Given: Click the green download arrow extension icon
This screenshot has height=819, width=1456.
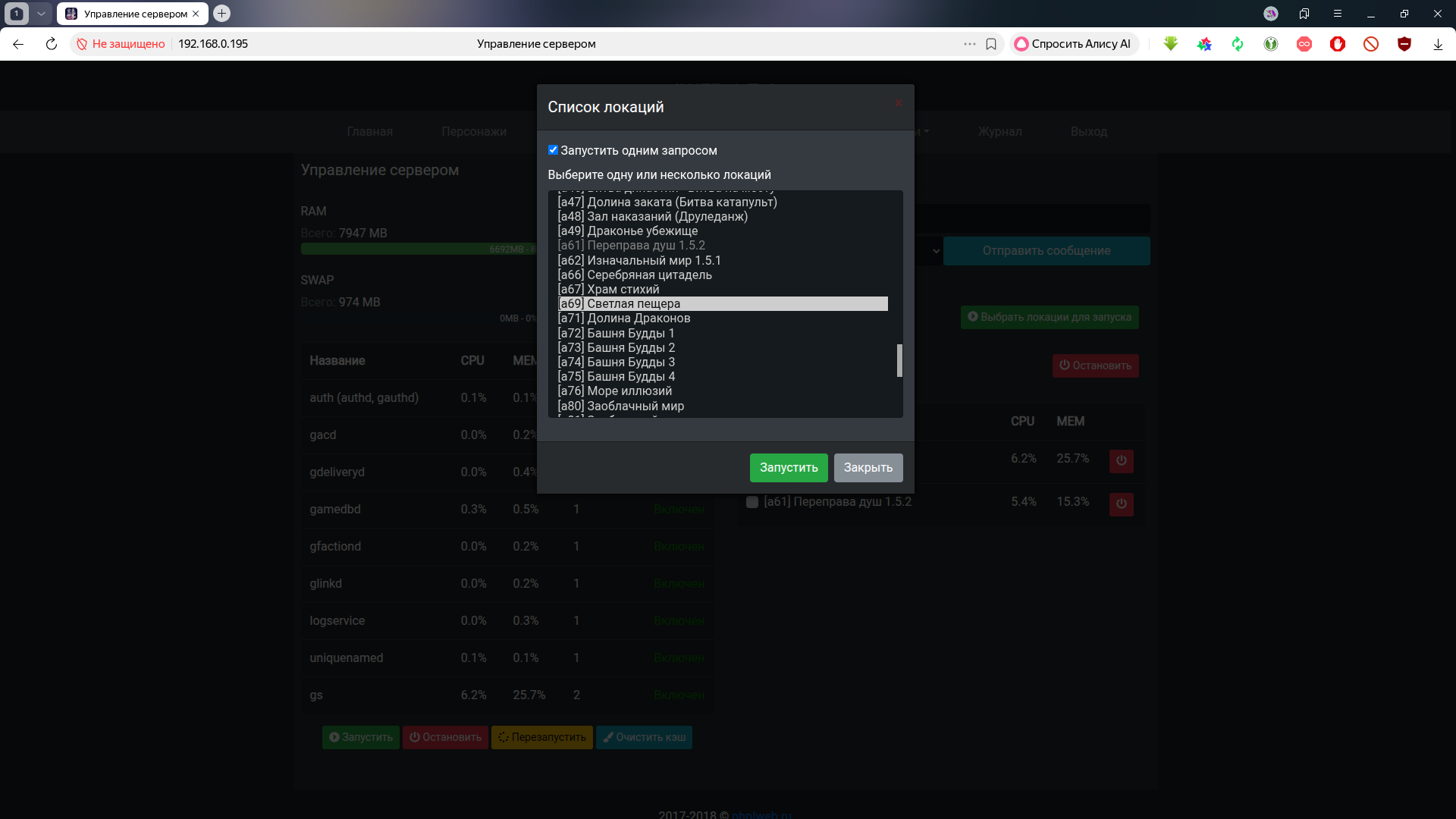Looking at the screenshot, I should (x=1170, y=44).
